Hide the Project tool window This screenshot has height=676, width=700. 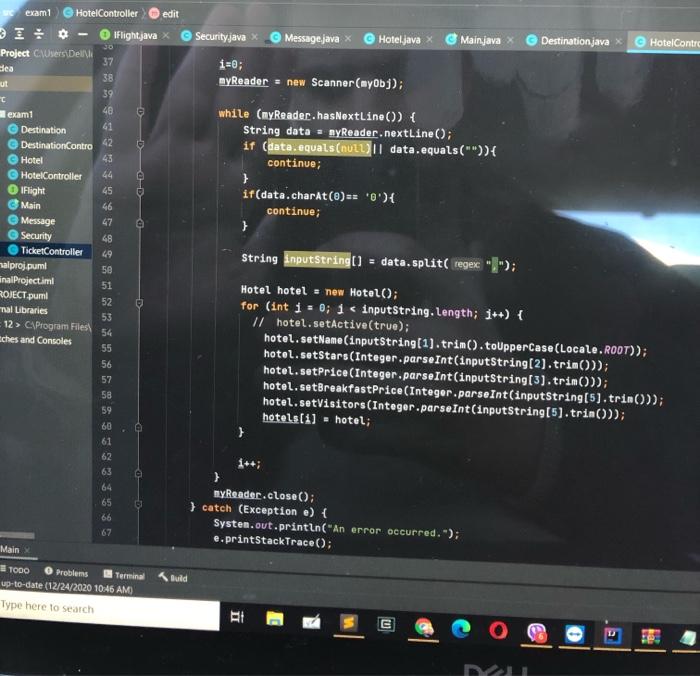[83, 34]
